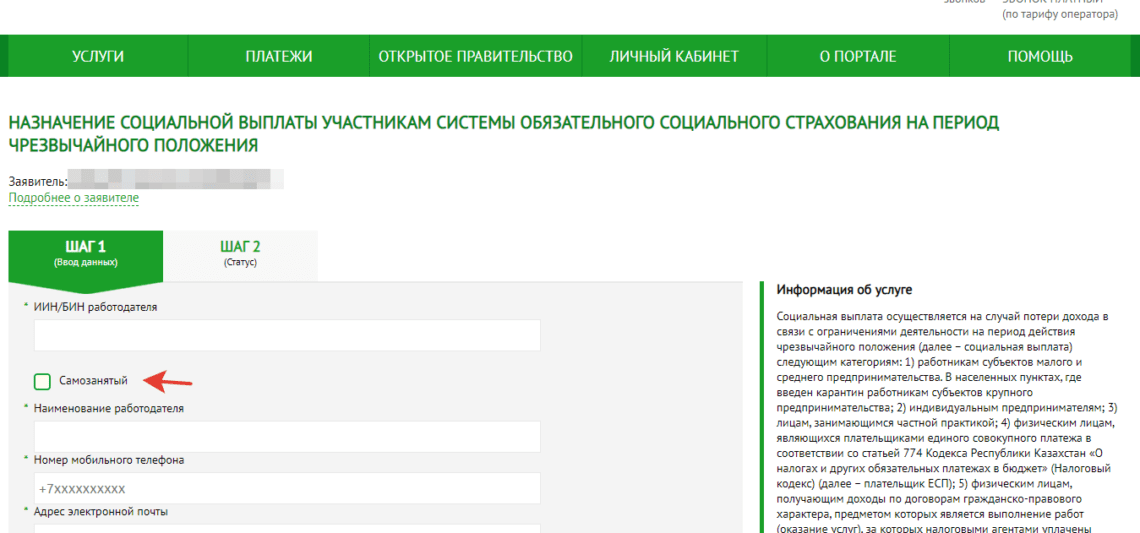The width and height of the screenshot is (1140, 533).
Task: Click the 'Подробнее о заявителе' link
Action: pos(74,198)
